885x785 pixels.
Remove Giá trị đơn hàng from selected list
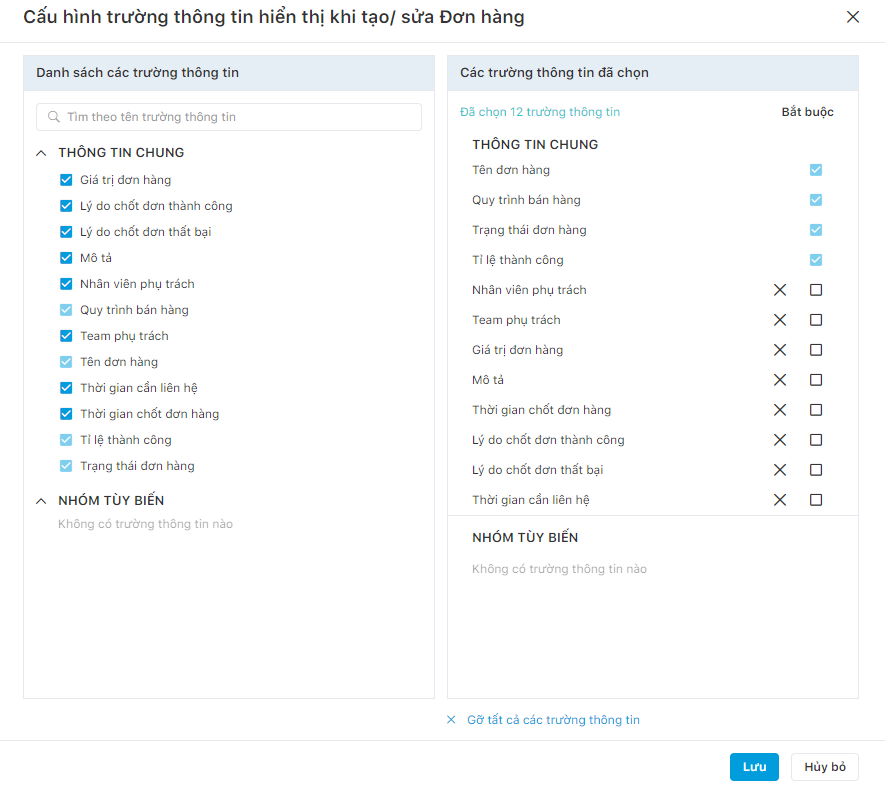tap(779, 350)
